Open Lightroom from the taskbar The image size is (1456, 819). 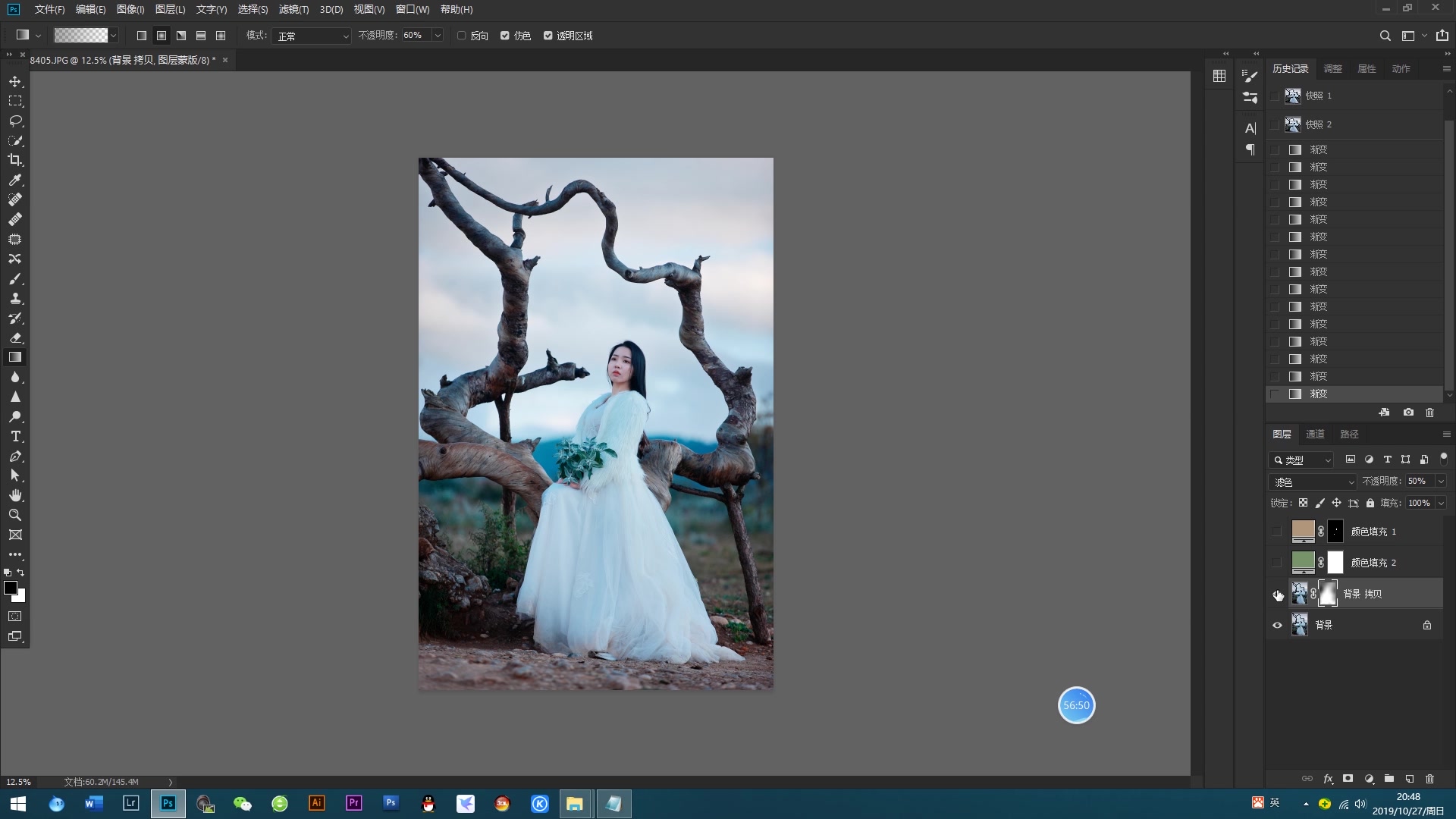pyautogui.click(x=130, y=803)
